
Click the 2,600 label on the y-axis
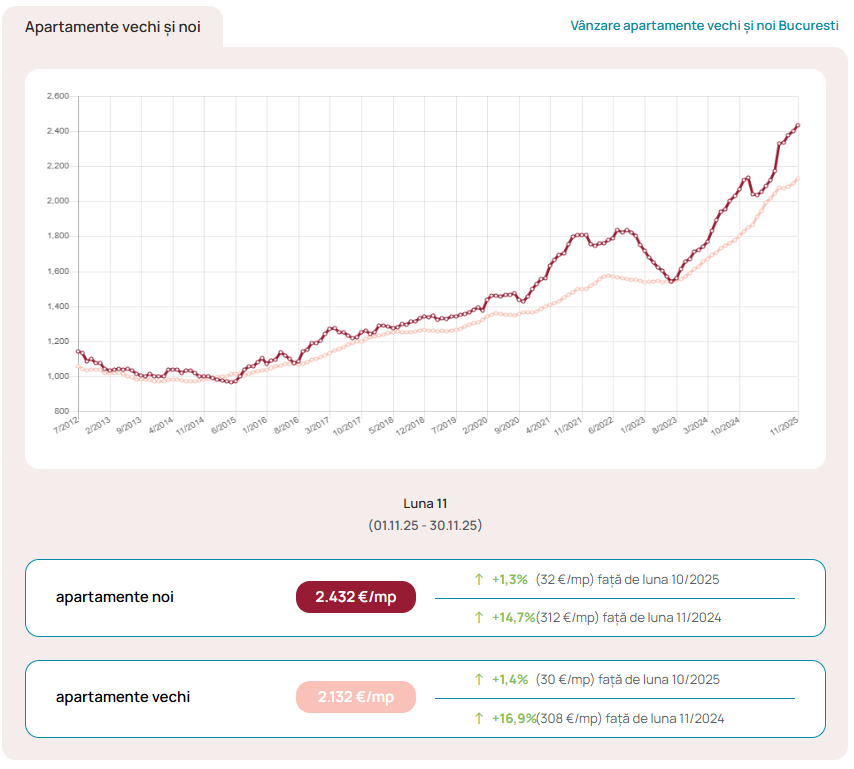(x=58, y=97)
